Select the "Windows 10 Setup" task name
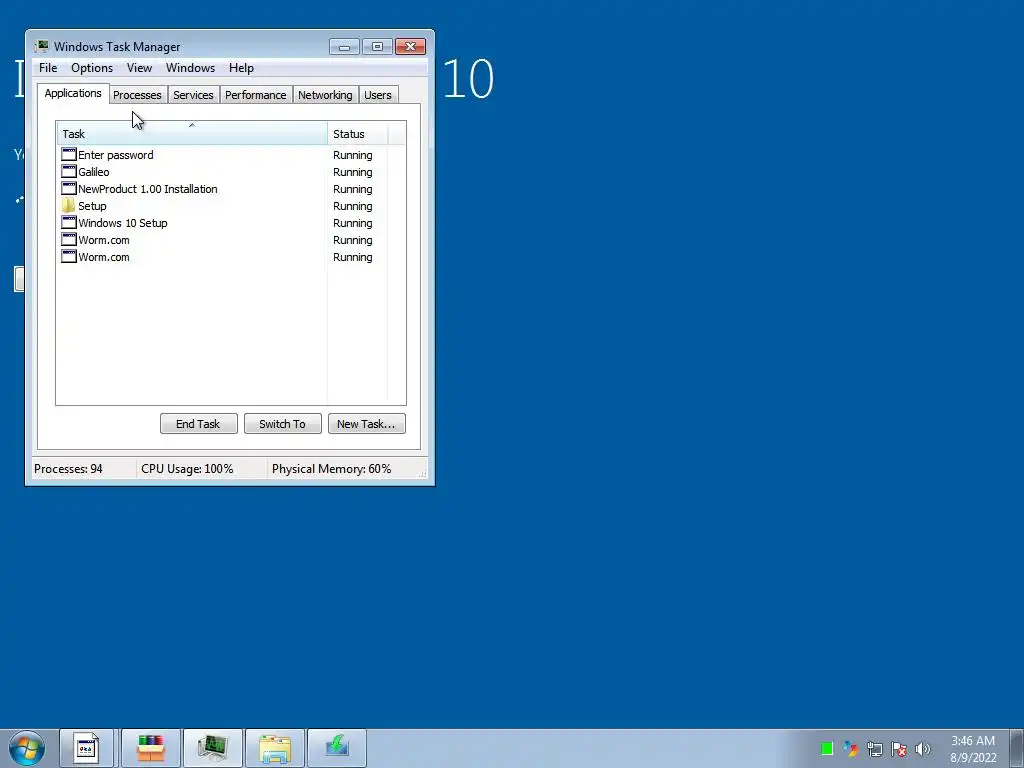 123,223
